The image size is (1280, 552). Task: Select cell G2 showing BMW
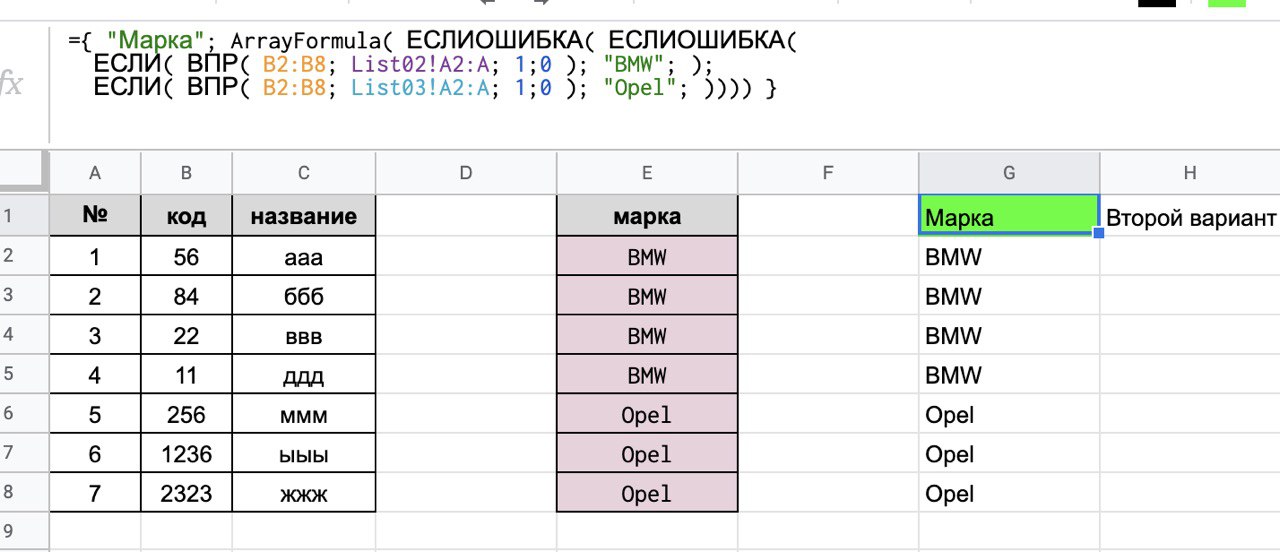tap(1009, 257)
